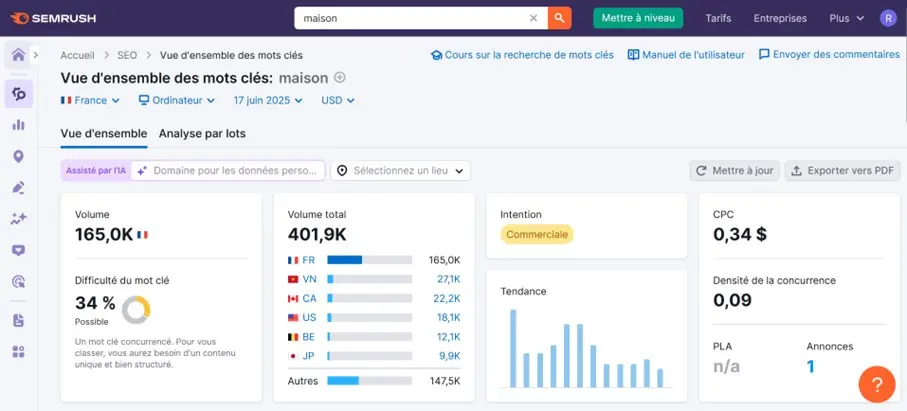Click the orange search magnifier button
This screenshot has width=907, height=411.
click(x=559, y=18)
